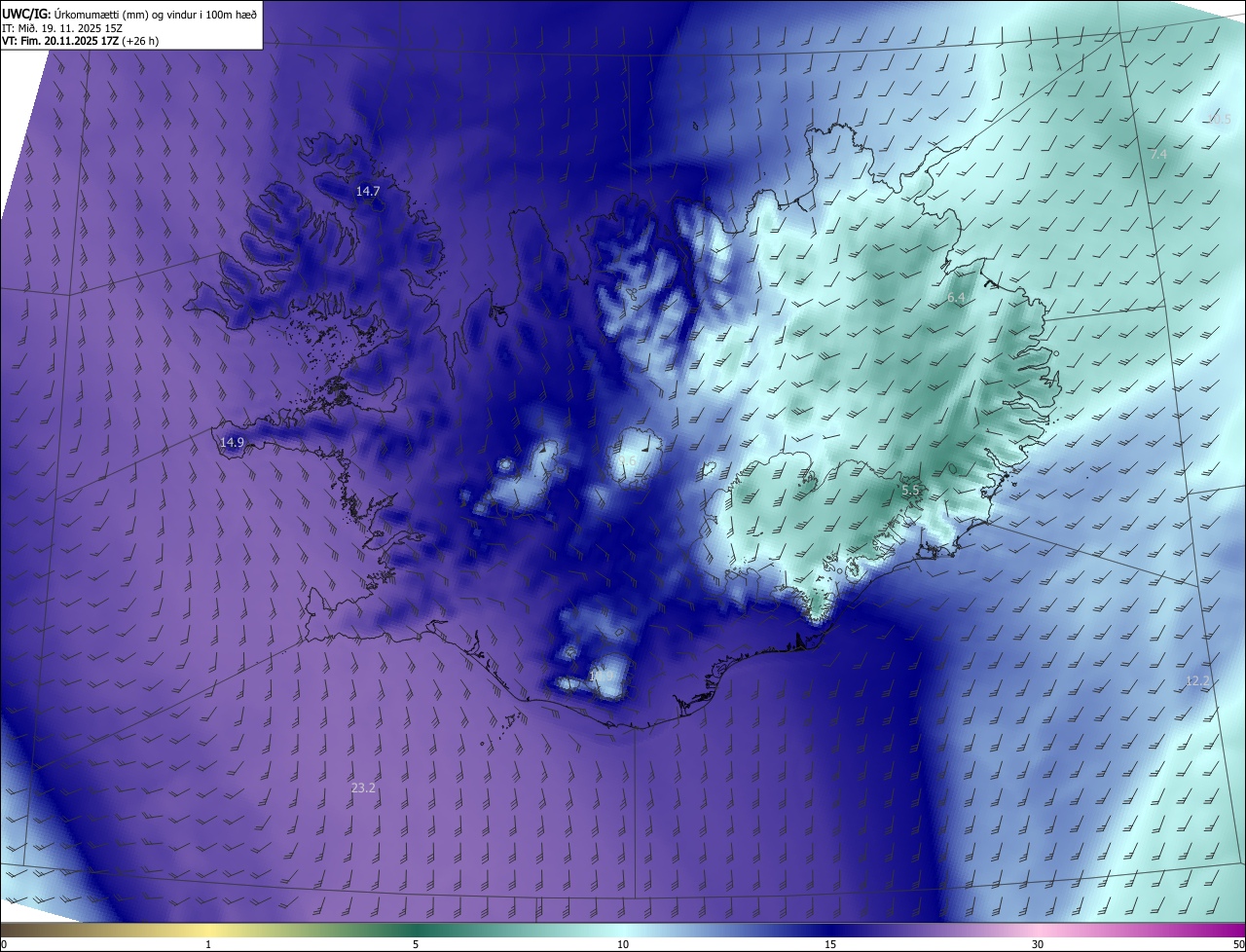Viewport: 1246px width, 952px height.
Task: Click the '10' tick on the color scale
Action: (623, 944)
